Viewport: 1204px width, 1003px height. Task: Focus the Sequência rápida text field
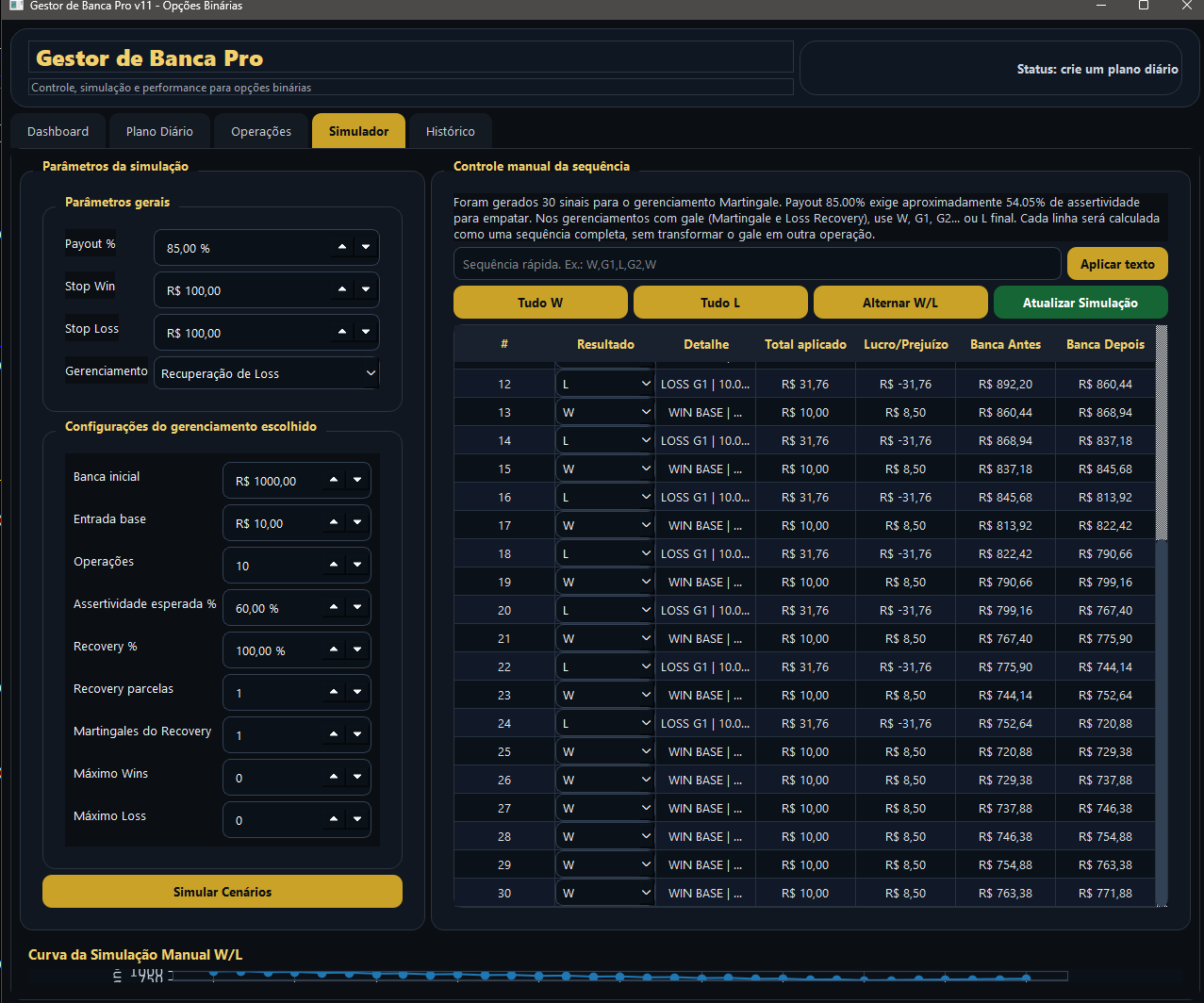(x=757, y=264)
